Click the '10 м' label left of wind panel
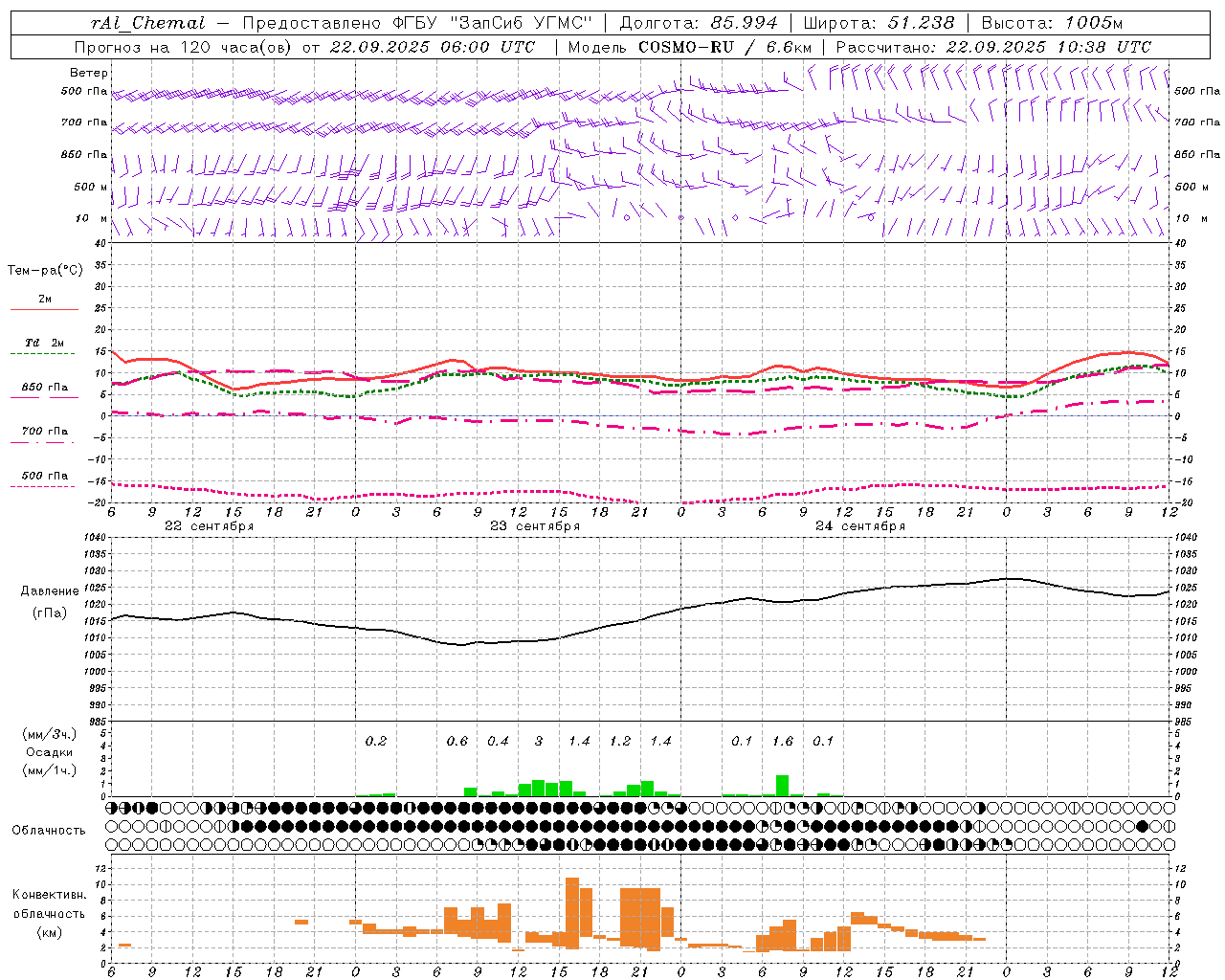Viewport: 1225px width, 980px height. 91,219
